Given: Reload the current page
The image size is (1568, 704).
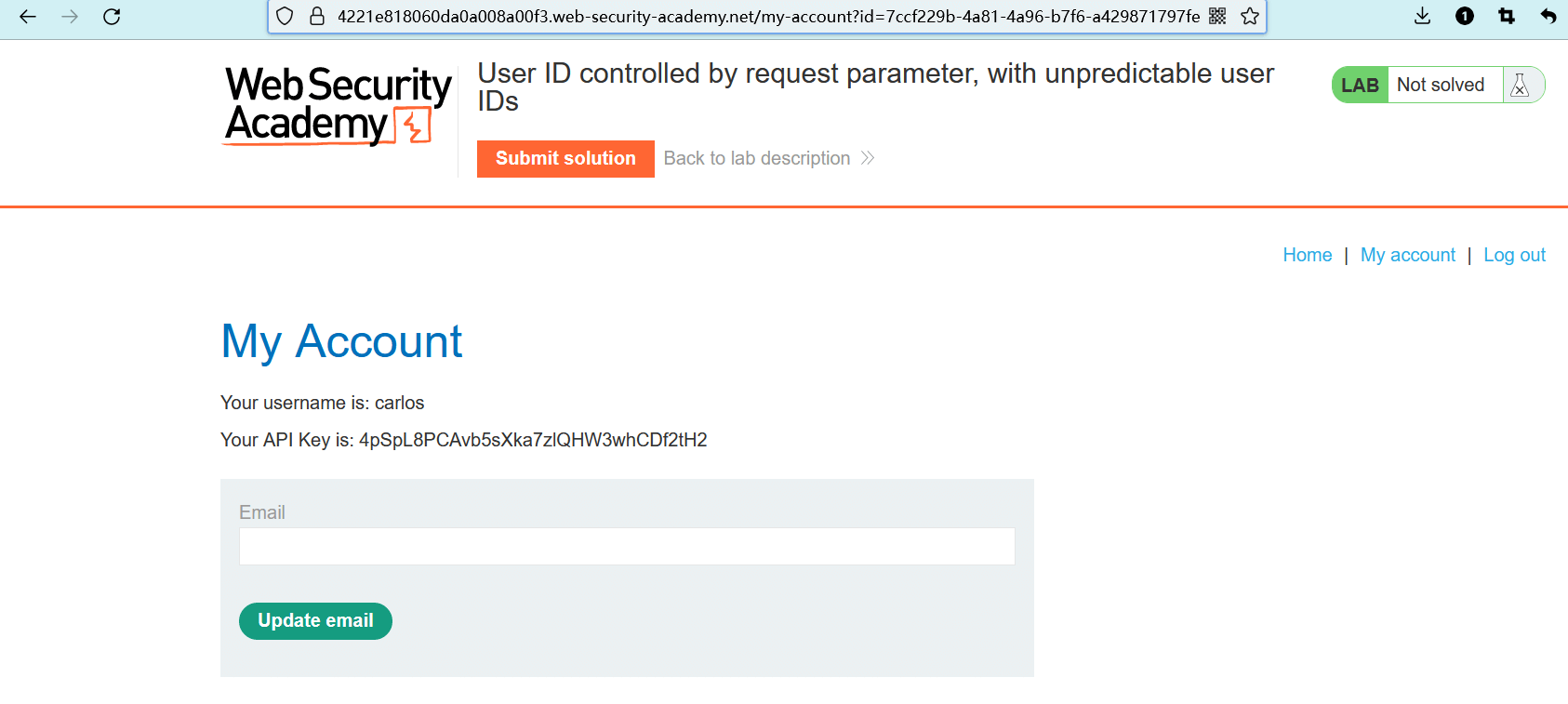Looking at the screenshot, I should click(112, 16).
